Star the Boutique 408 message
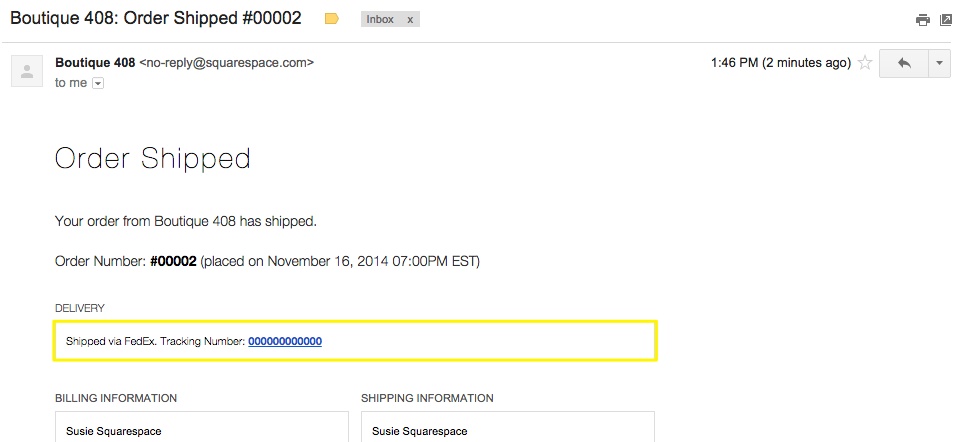 pyautogui.click(x=865, y=63)
